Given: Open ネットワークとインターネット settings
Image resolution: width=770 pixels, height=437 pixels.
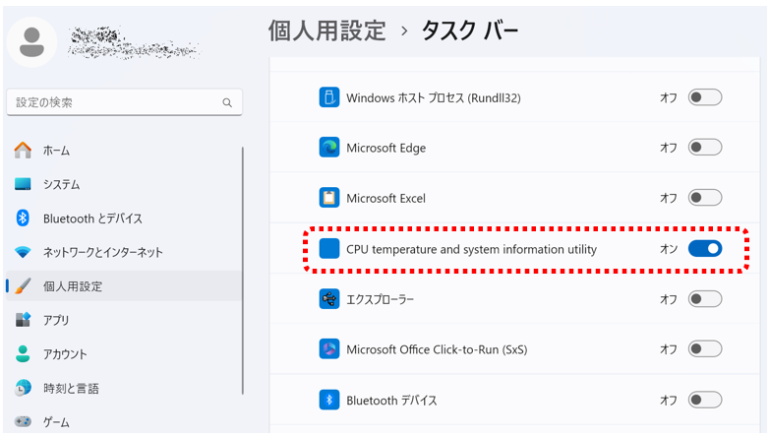Looking at the screenshot, I should click(x=124, y=252).
